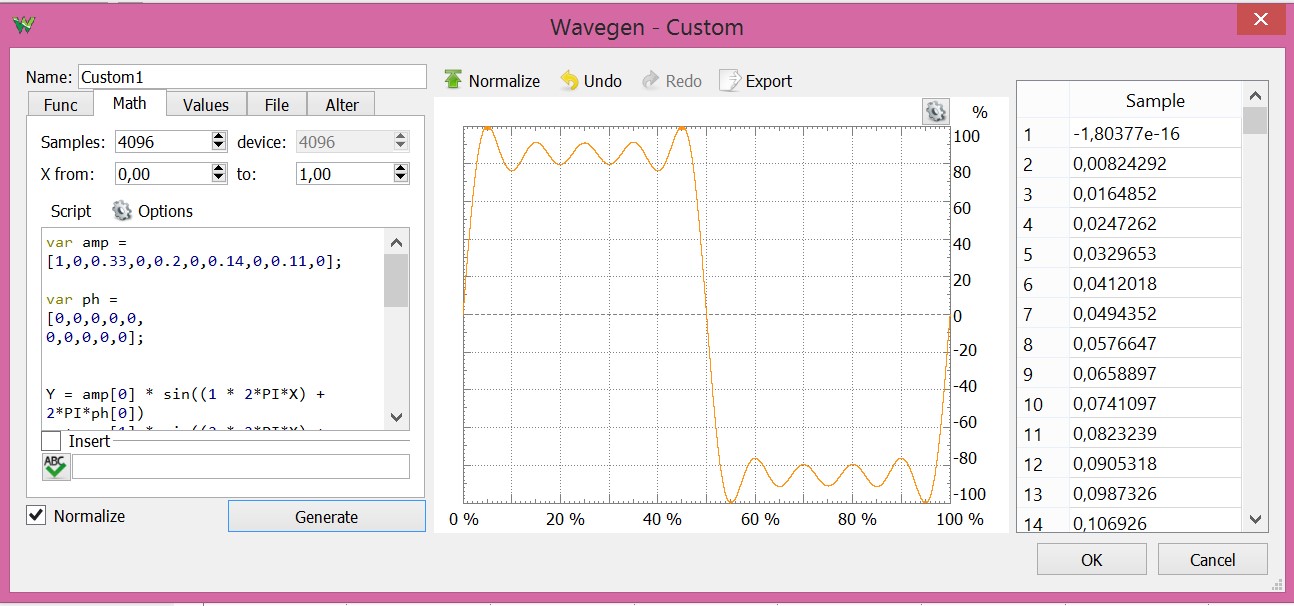Select row header number 9
The width and height of the screenshot is (1294, 606).
[x=1043, y=373]
